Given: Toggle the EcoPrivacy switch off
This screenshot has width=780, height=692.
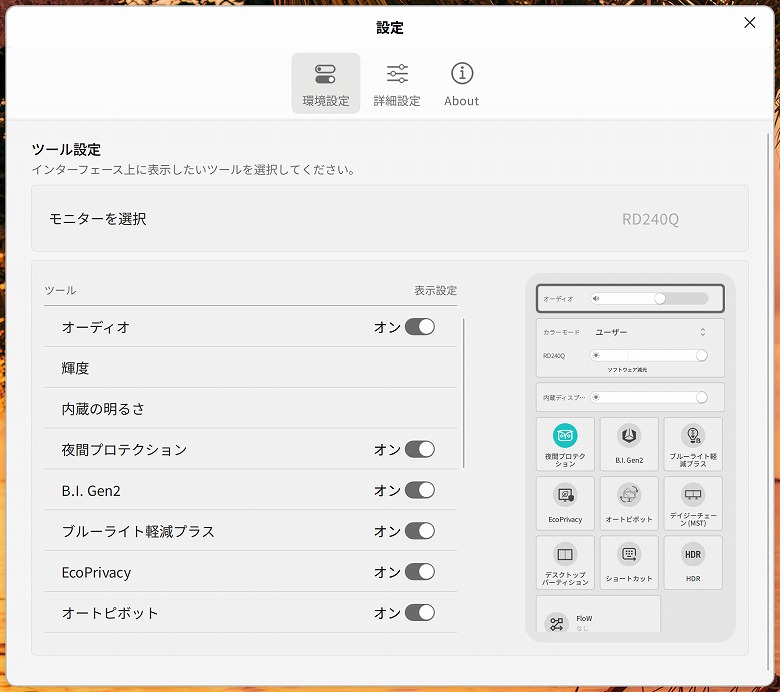Looking at the screenshot, I should (x=420, y=572).
